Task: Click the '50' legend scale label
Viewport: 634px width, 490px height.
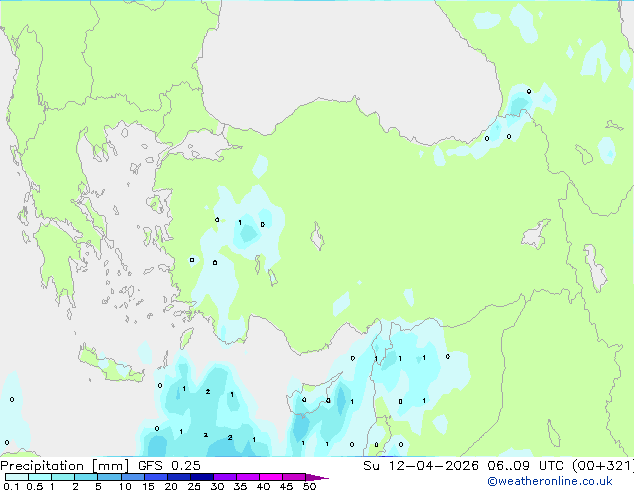Action: [x=309, y=486]
